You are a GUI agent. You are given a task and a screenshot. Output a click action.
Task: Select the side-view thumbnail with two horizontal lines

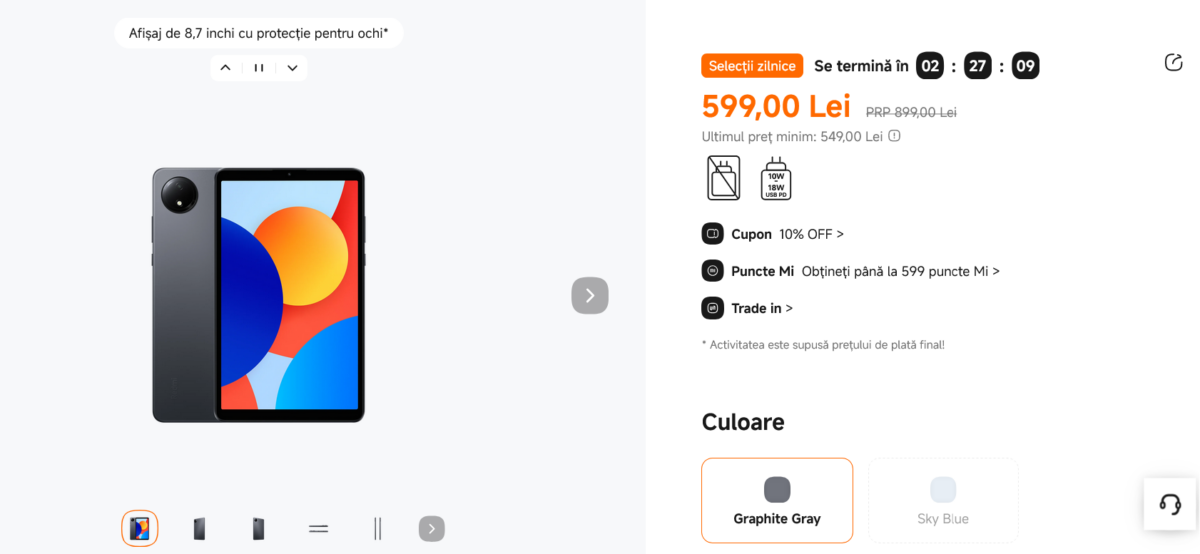[318, 529]
